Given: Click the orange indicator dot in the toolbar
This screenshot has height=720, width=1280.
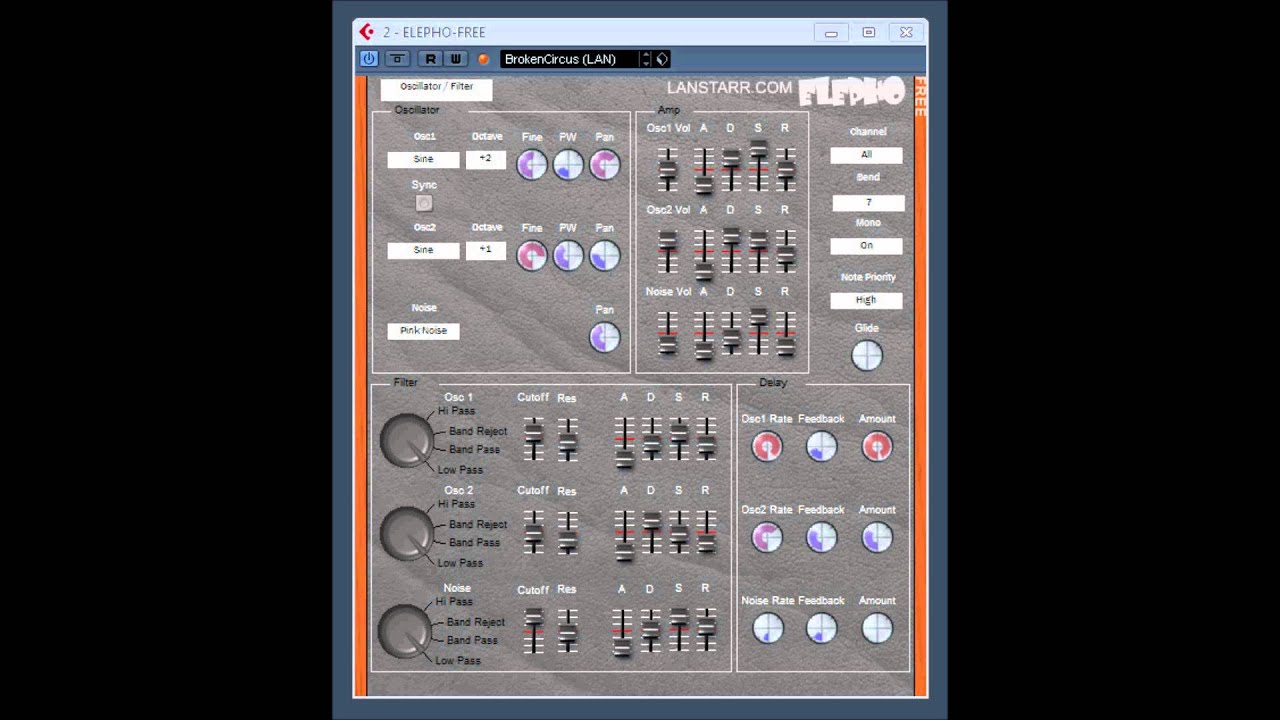Looking at the screenshot, I should point(484,59).
